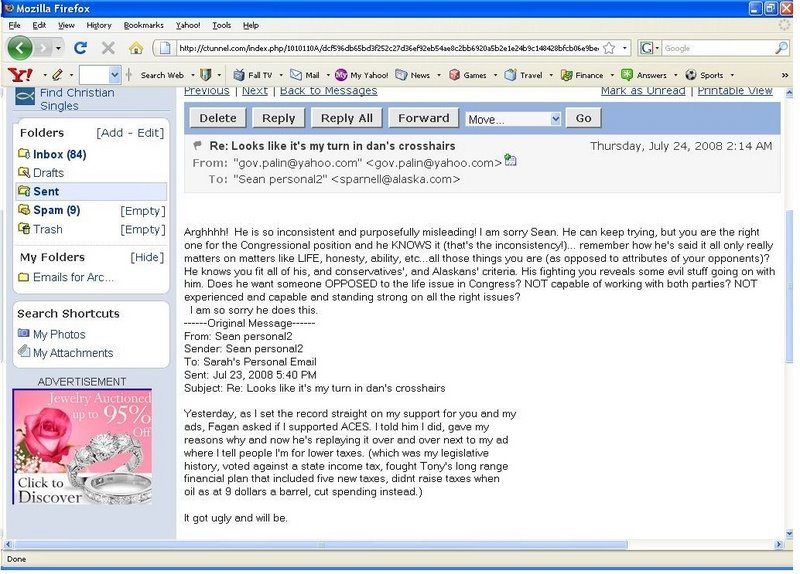Image resolution: width=800 pixels, height=574 pixels.
Task: Click the horizontal scrollbar at page bottom
Action: pyautogui.click(x=320, y=544)
